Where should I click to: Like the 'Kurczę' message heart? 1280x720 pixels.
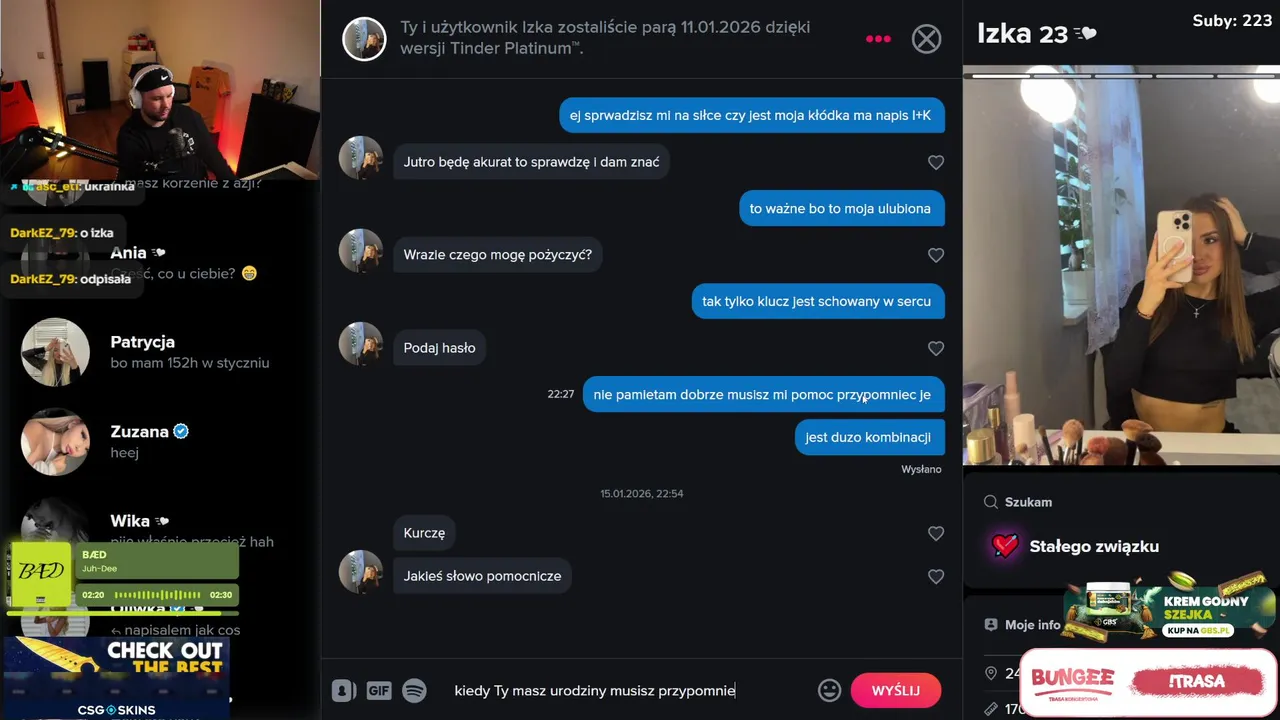(x=936, y=533)
